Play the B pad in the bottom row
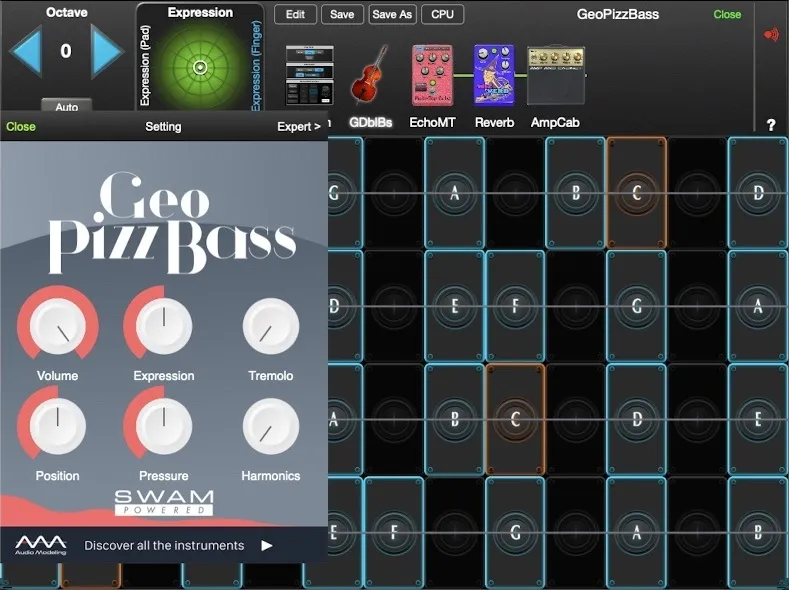The image size is (789, 590). [x=758, y=532]
